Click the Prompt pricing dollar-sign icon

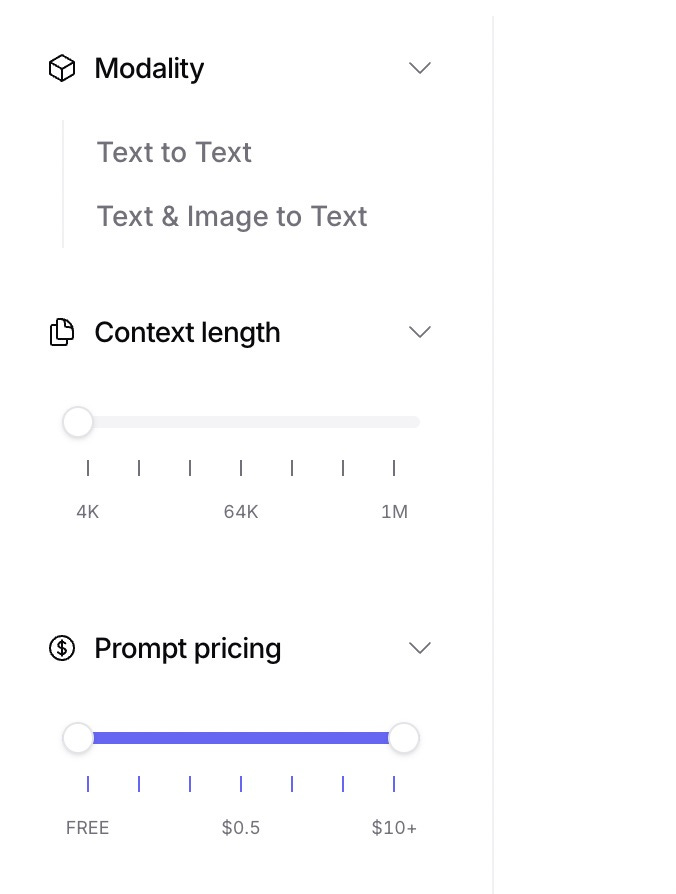(x=62, y=648)
